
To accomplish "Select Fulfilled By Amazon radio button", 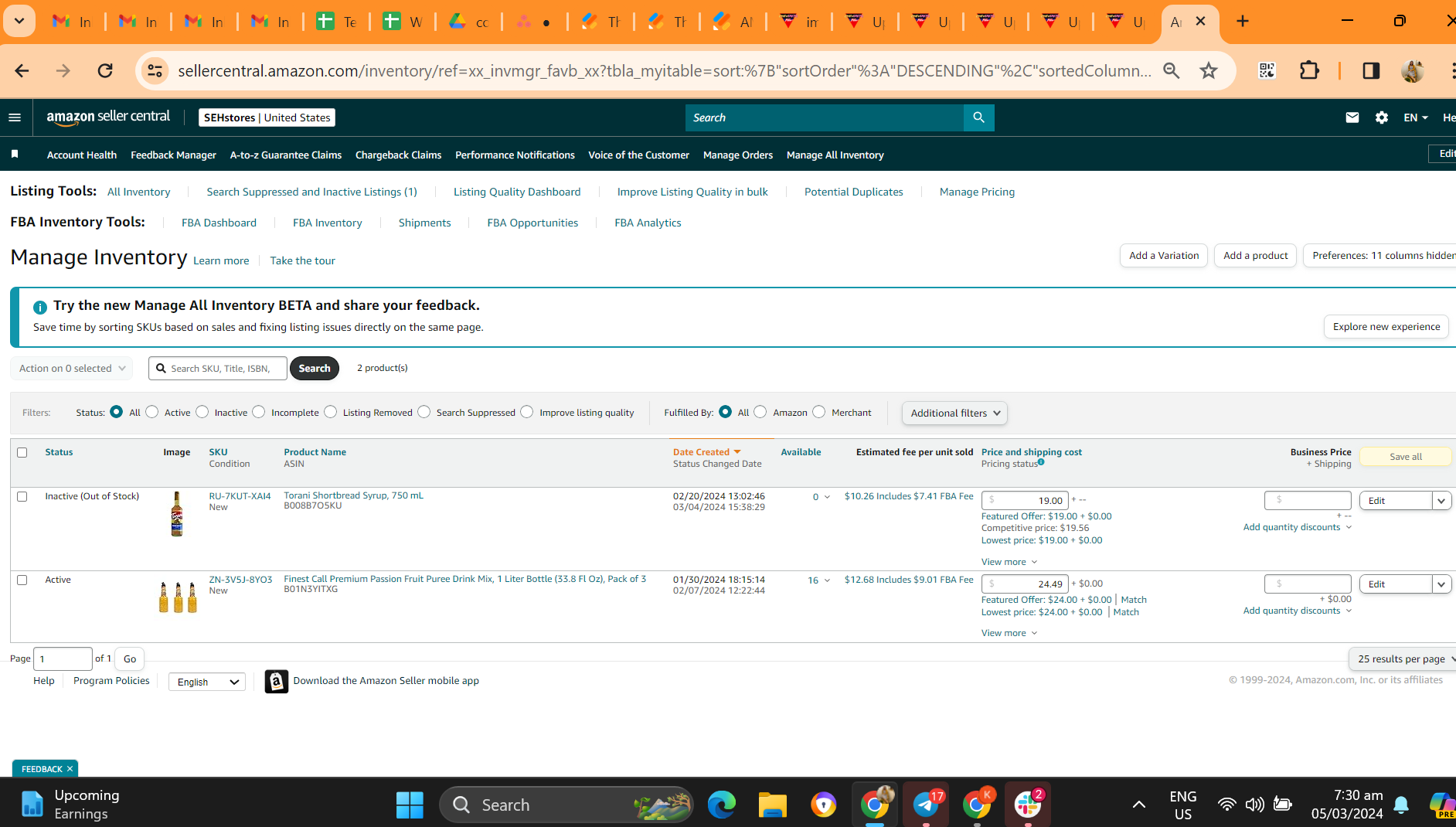I will pyautogui.click(x=760, y=412).
